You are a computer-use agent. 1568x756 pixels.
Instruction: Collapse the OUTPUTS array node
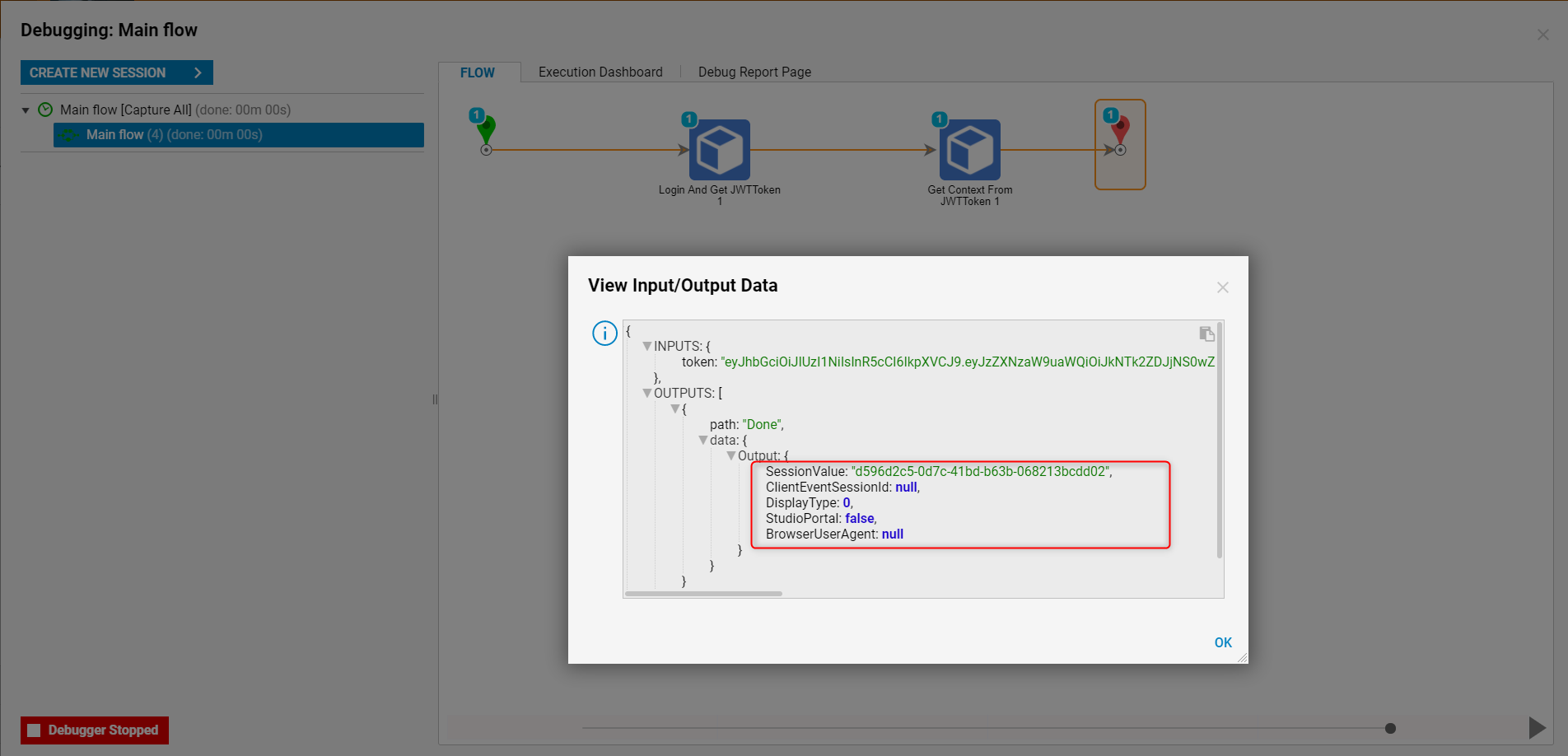647,394
